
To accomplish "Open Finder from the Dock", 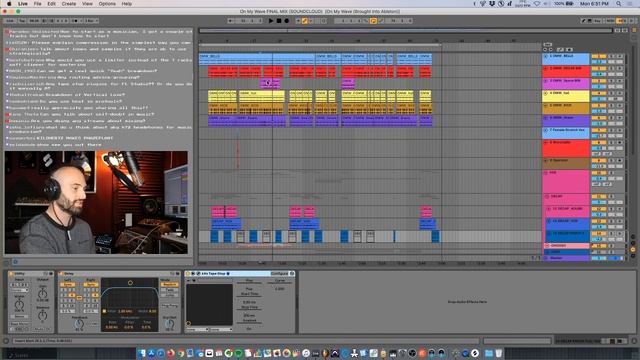I will tap(142, 353).
